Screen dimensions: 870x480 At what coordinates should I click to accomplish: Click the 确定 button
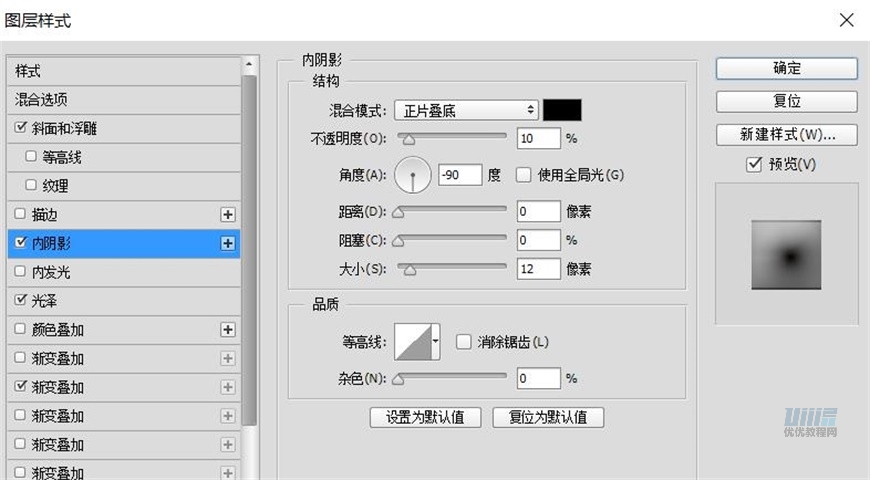787,68
